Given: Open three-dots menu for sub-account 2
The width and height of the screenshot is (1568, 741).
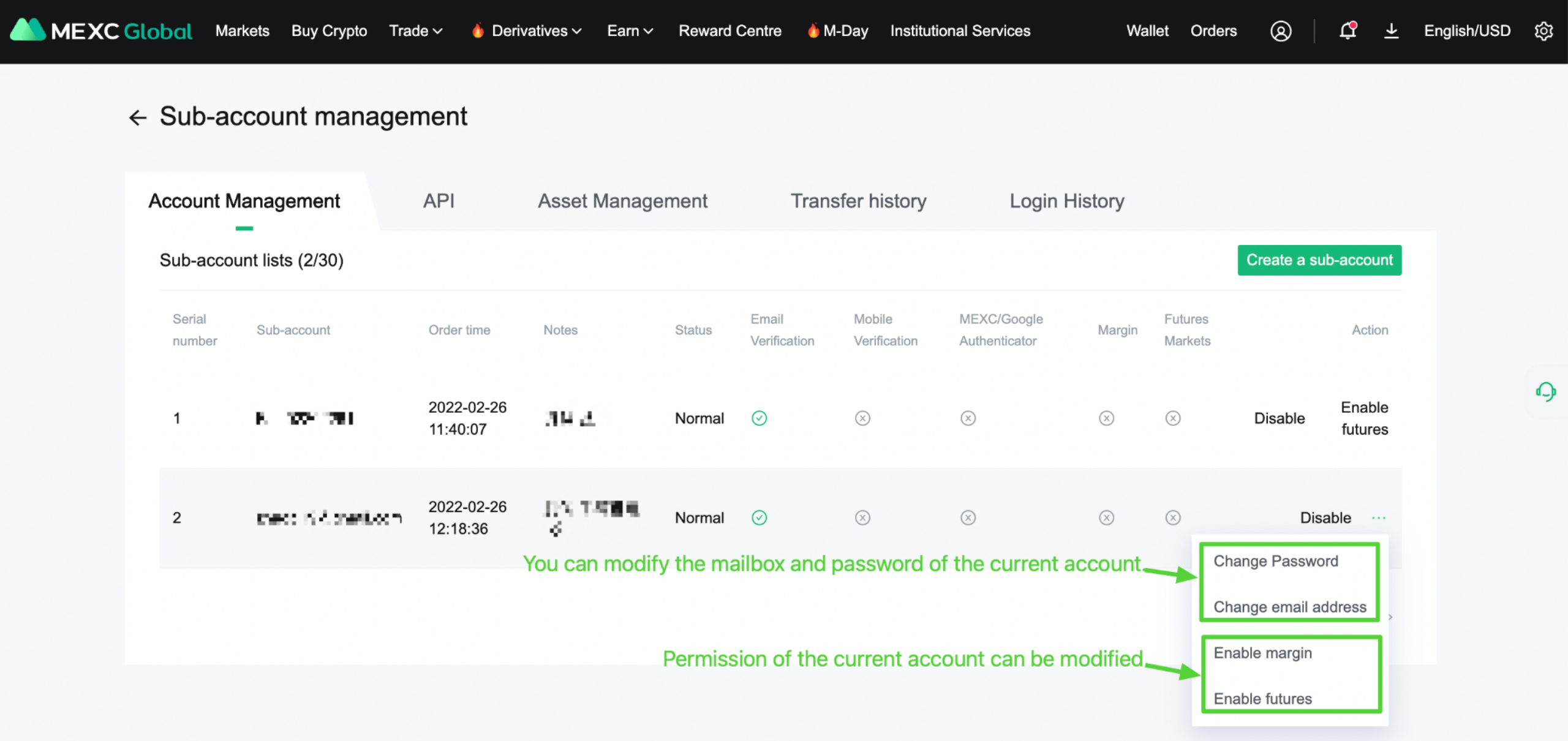Looking at the screenshot, I should tap(1378, 518).
